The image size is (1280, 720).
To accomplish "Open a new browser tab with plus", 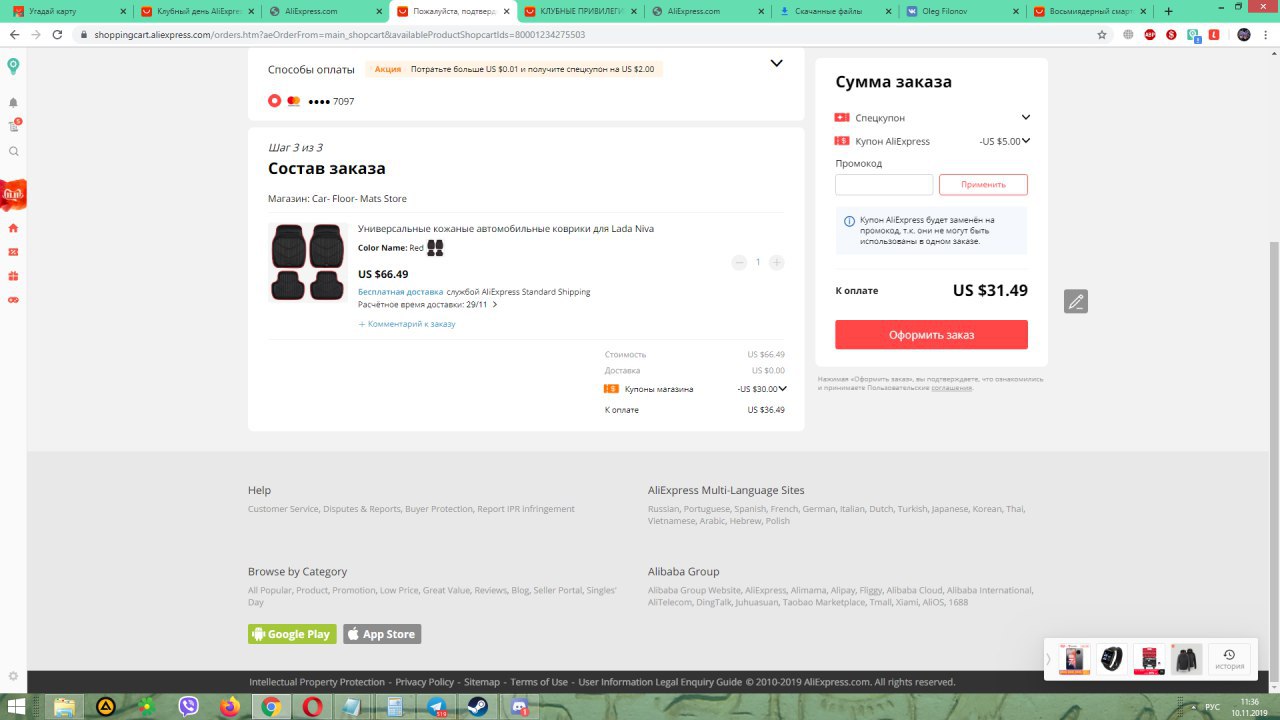I will 1168,11.
